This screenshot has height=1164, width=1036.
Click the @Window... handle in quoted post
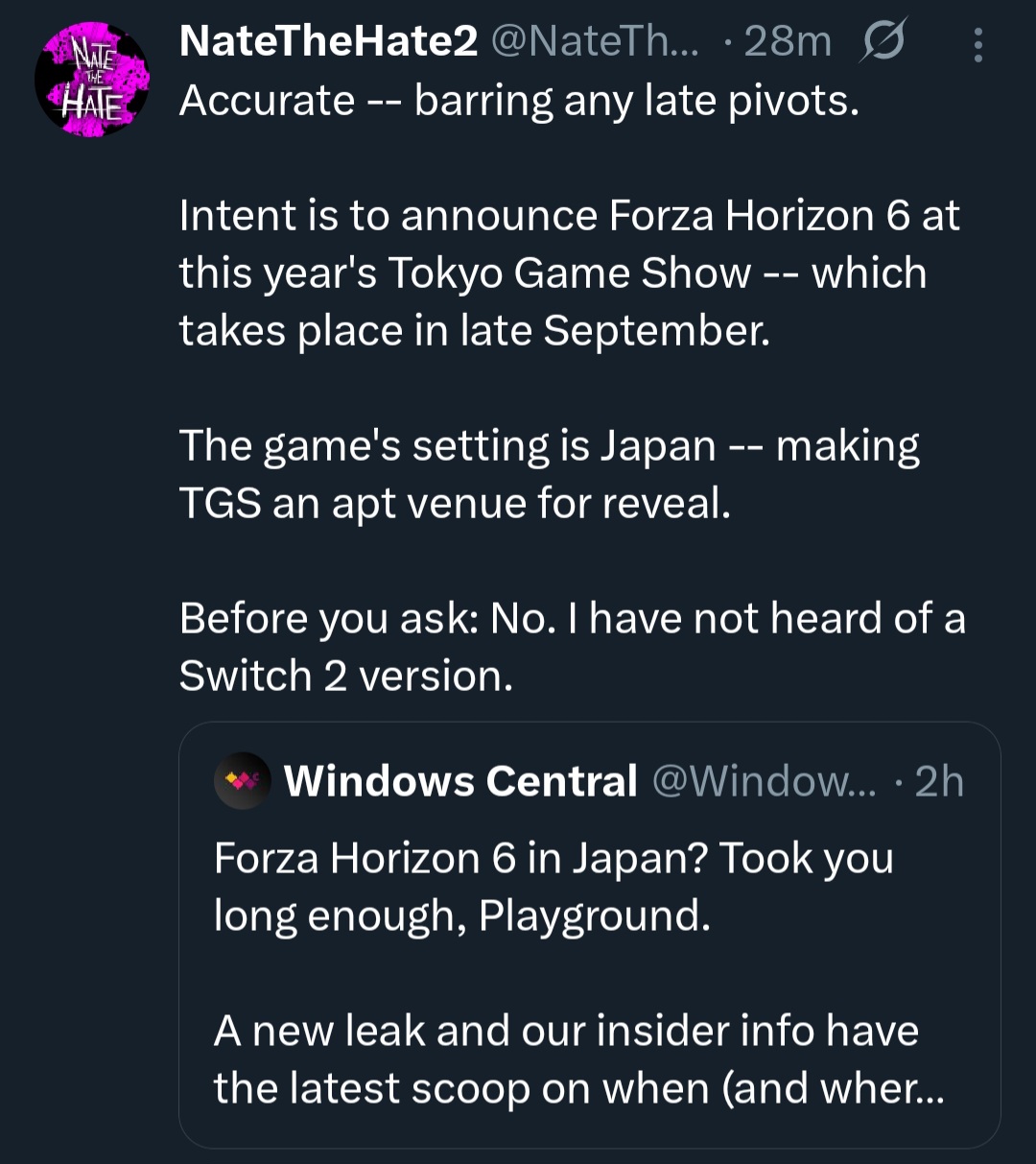click(764, 781)
